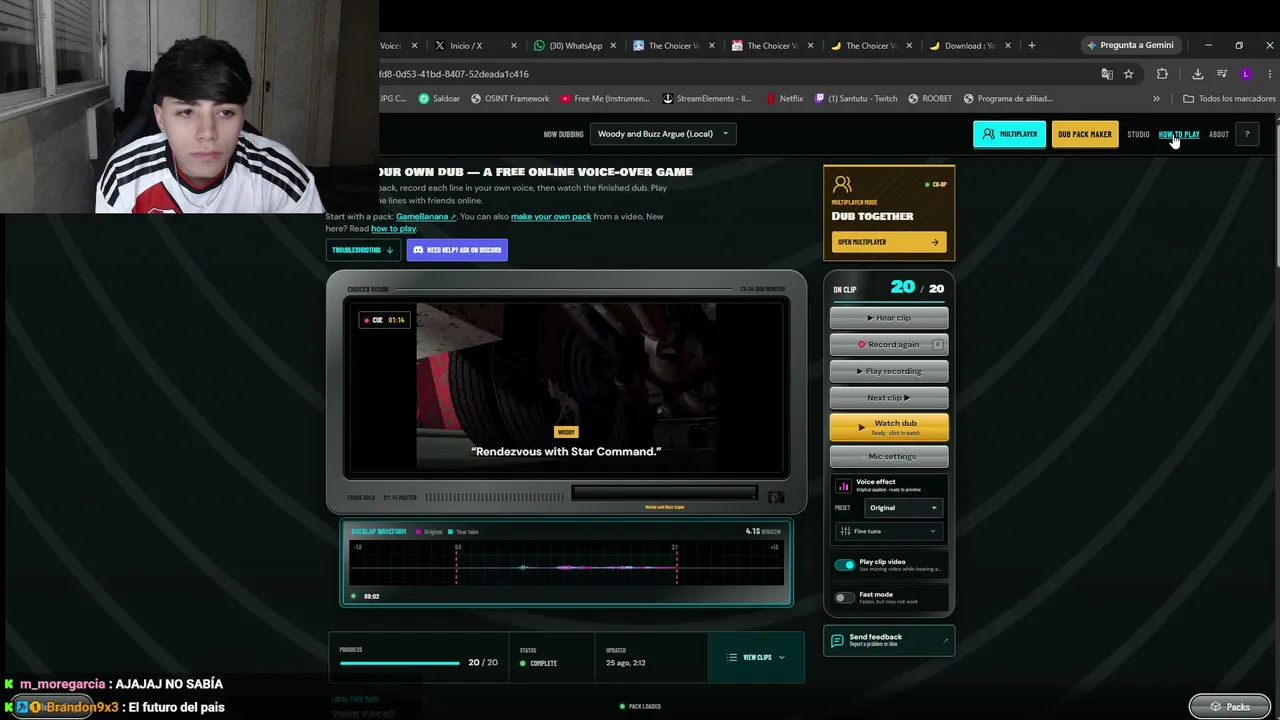
Task: Switch to the Download browser tab
Action: coord(970,46)
